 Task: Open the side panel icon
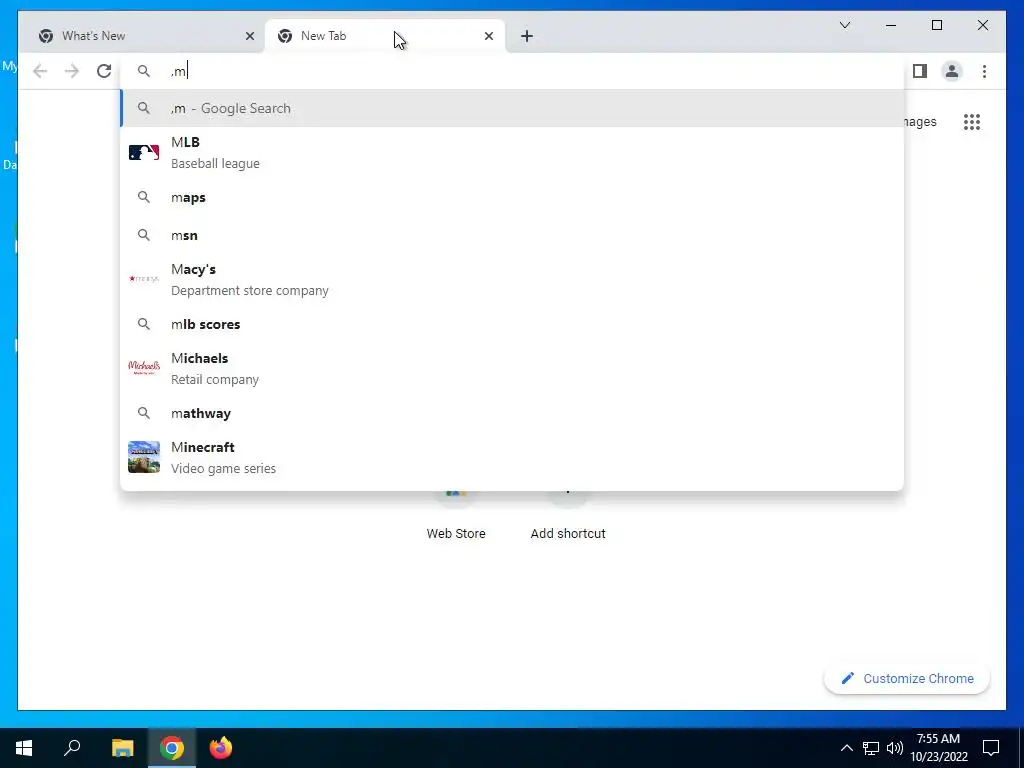pos(920,71)
